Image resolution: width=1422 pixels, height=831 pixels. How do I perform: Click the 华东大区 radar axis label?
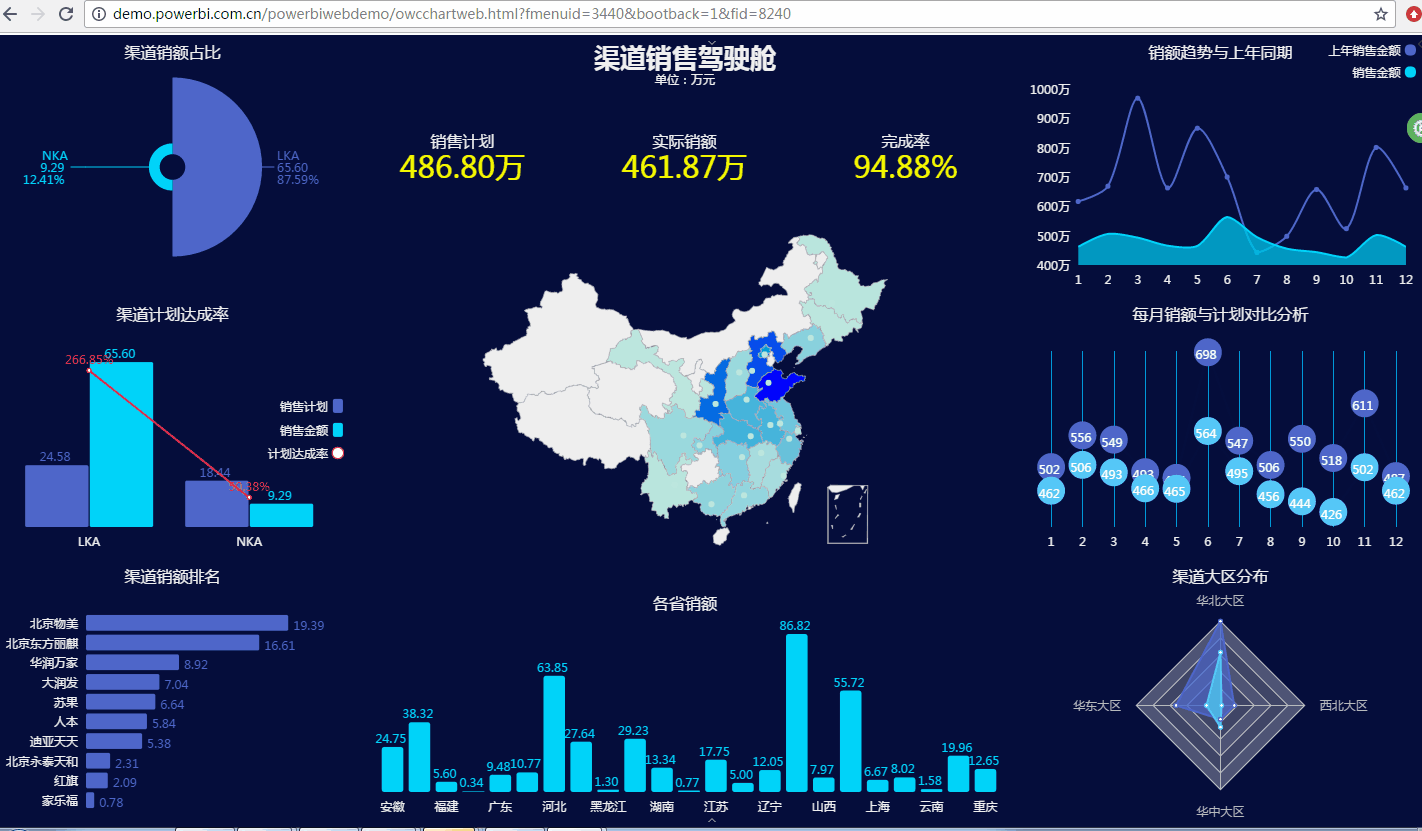pos(1097,705)
